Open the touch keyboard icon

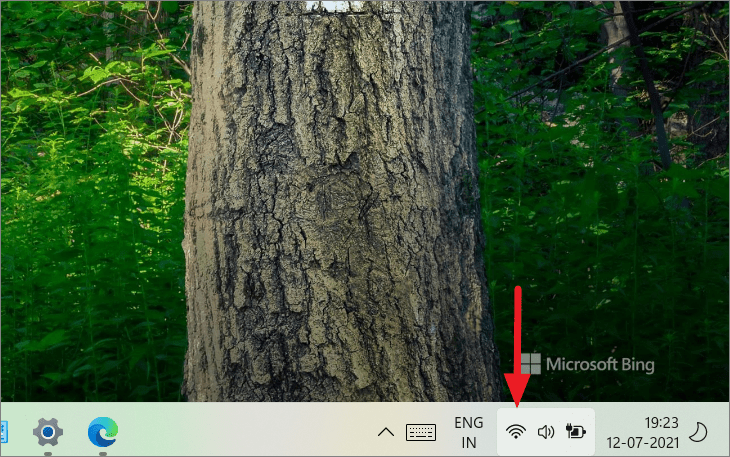(x=421, y=432)
